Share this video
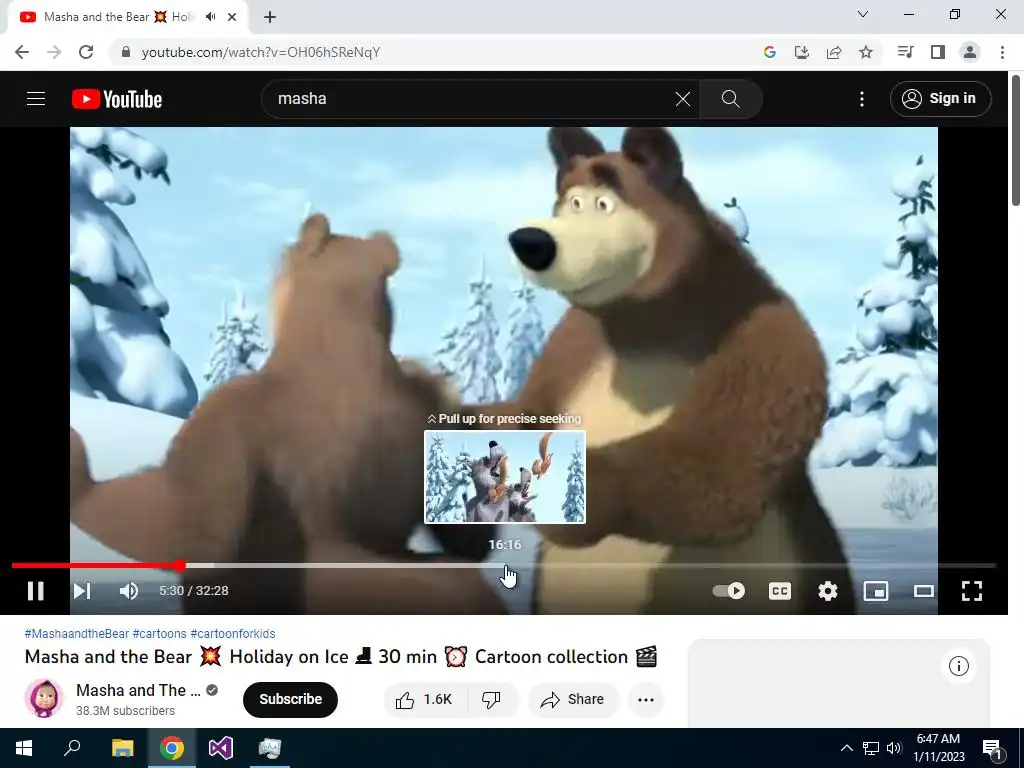 tap(573, 699)
